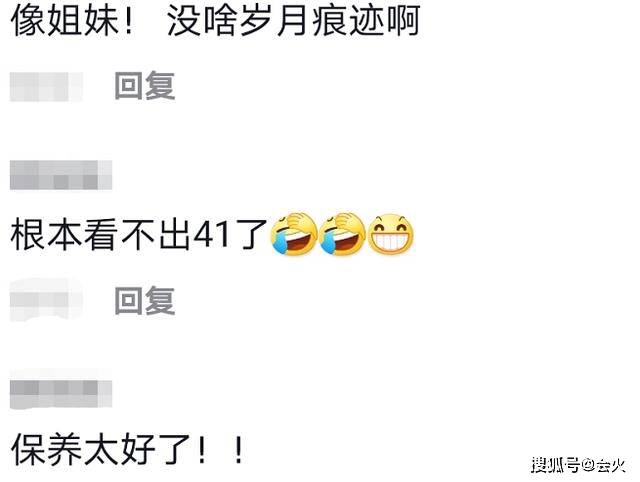640x482 pixels.
Task: Click first laughing-crying emoji after 41了
Action: [x=293, y=235]
